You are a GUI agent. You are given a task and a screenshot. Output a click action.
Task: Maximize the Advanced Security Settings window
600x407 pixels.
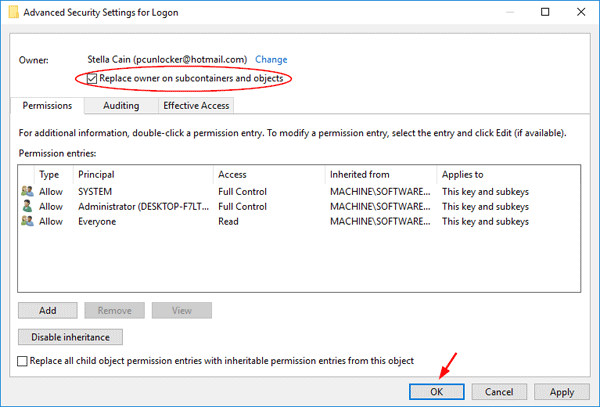[544, 12]
